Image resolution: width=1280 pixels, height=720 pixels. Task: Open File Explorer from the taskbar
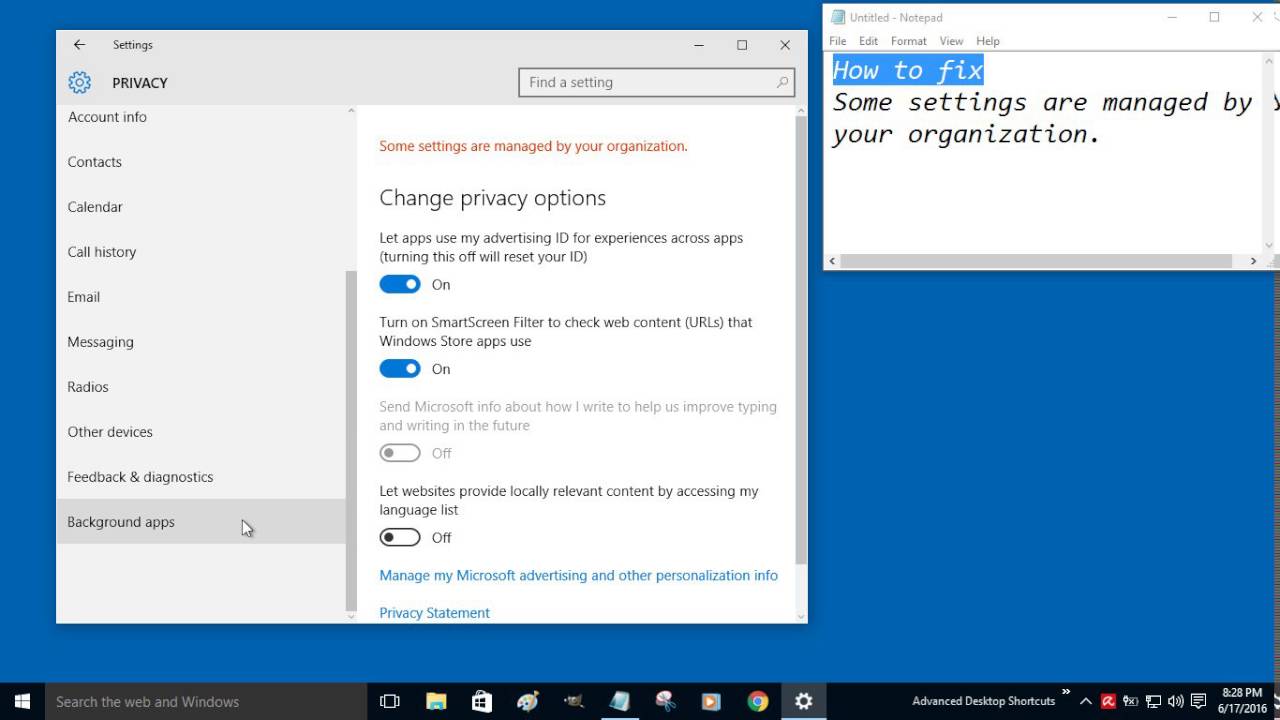click(x=436, y=701)
